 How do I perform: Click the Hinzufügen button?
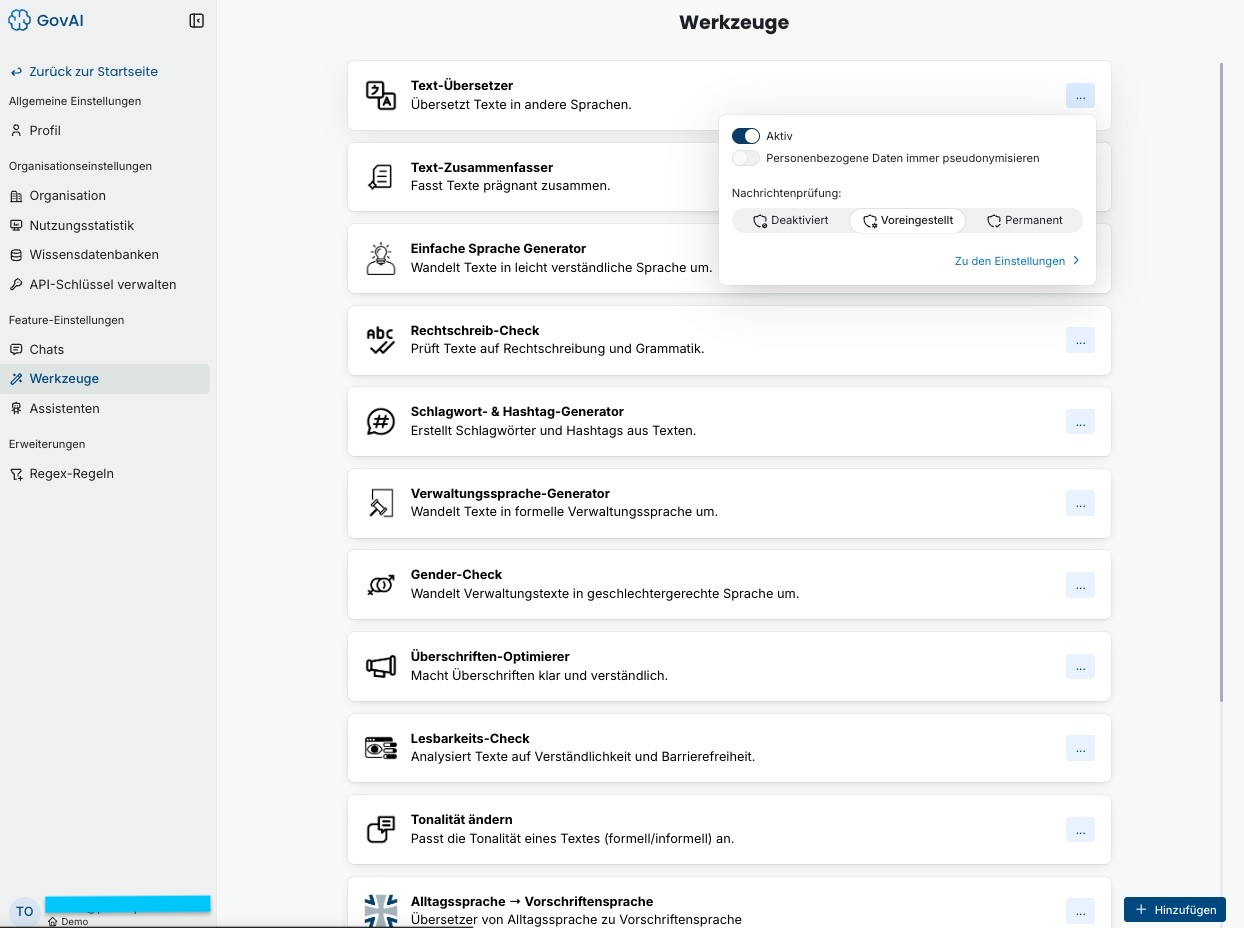tap(1175, 910)
